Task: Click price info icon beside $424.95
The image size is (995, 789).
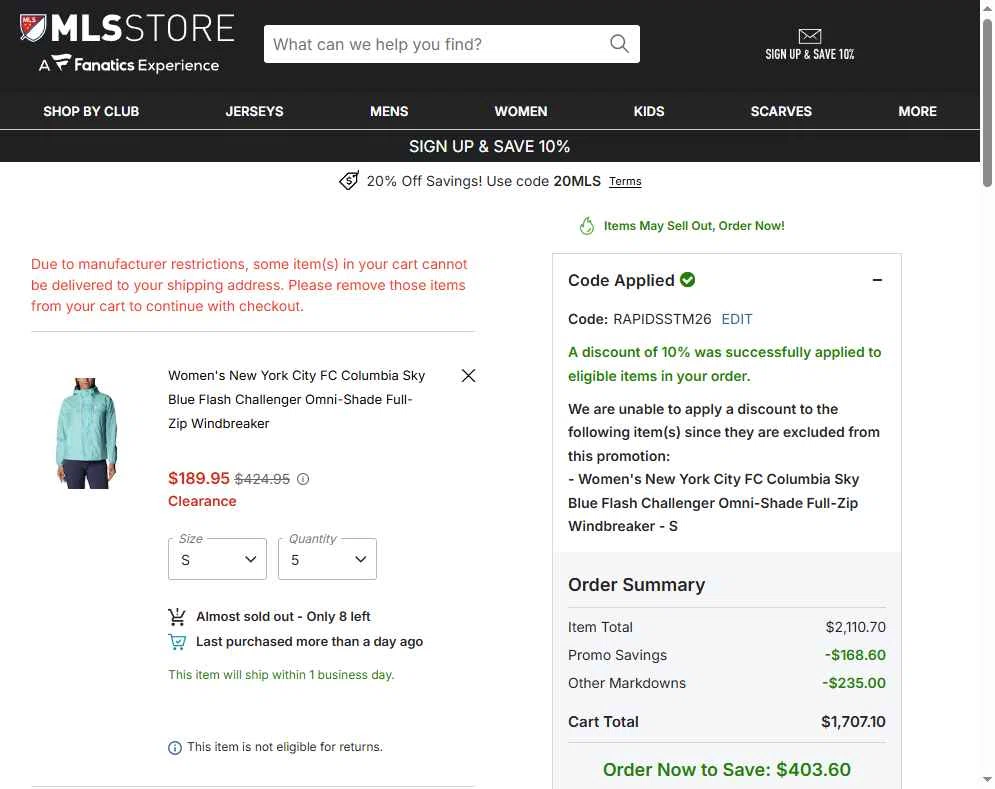Action: pos(303,479)
